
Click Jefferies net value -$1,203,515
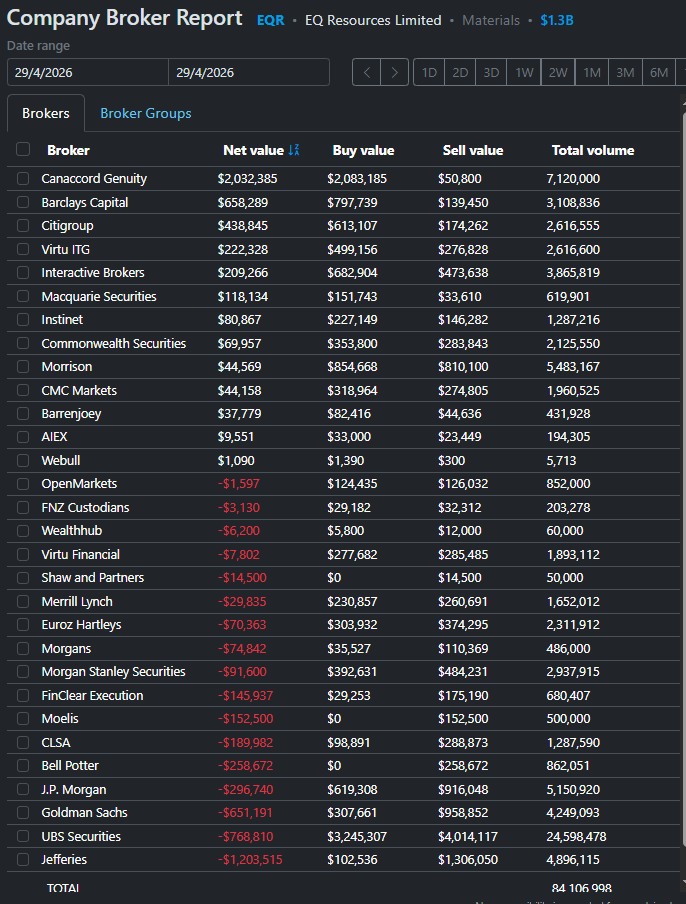tap(250, 860)
